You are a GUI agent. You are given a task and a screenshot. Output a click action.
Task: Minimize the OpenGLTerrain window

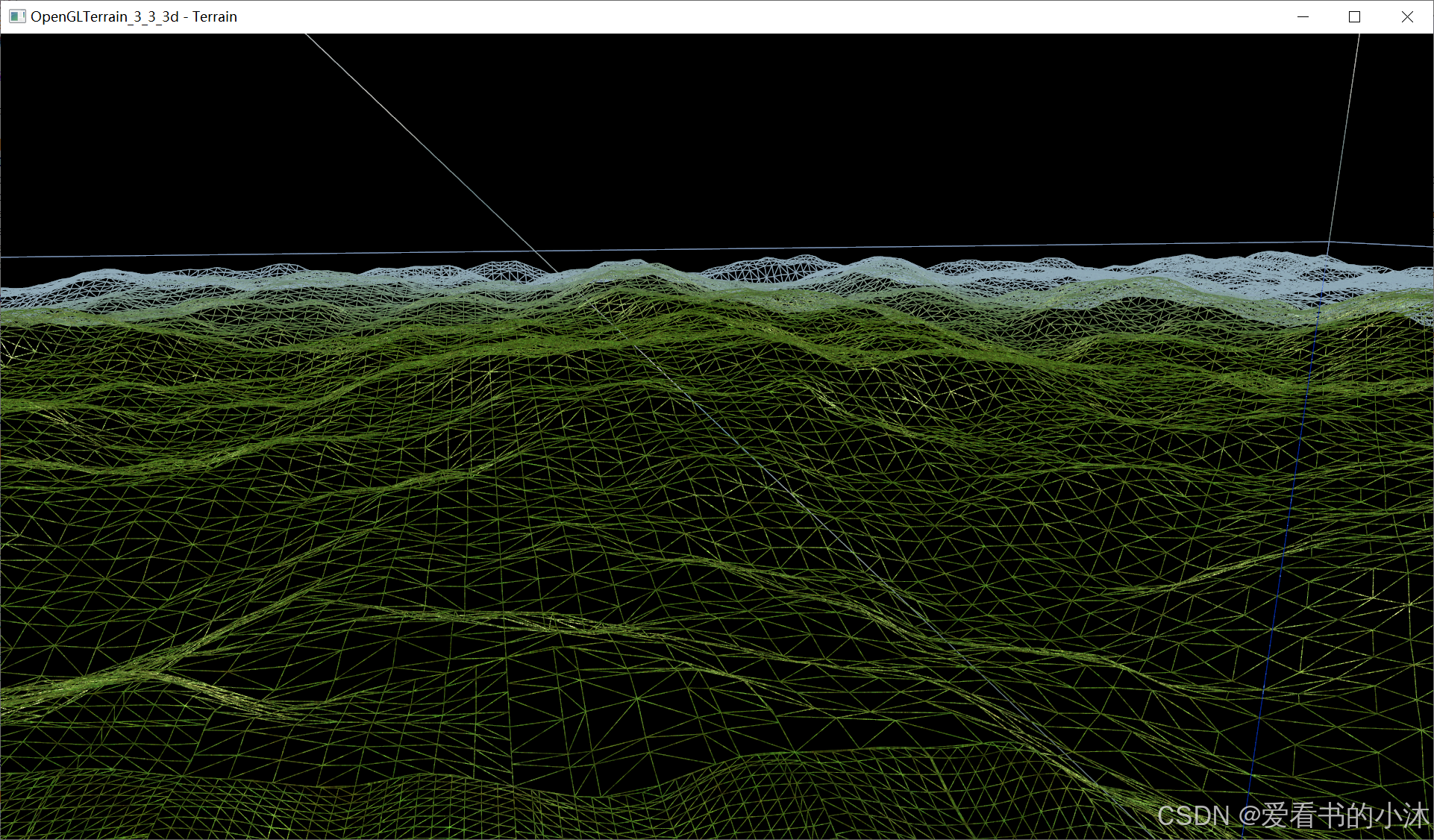pyautogui.click(x=1303, y=16)
